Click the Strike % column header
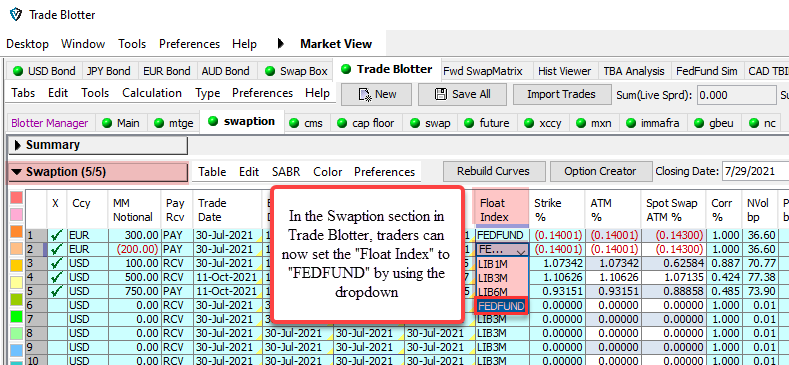Screen dimensions: 789x365 557,209
